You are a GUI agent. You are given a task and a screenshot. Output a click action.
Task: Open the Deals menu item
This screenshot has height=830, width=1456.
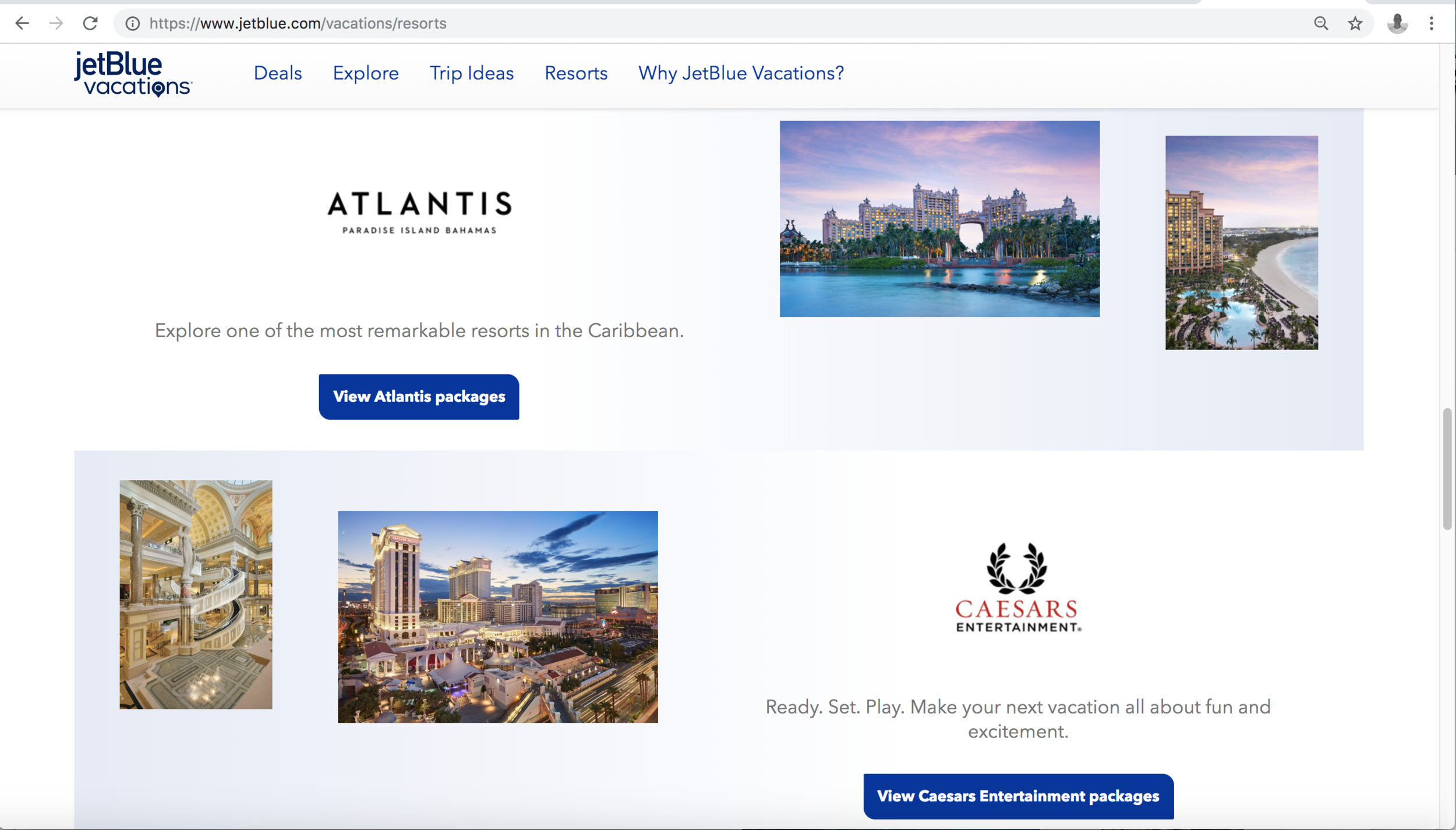[x=278, y=73]
